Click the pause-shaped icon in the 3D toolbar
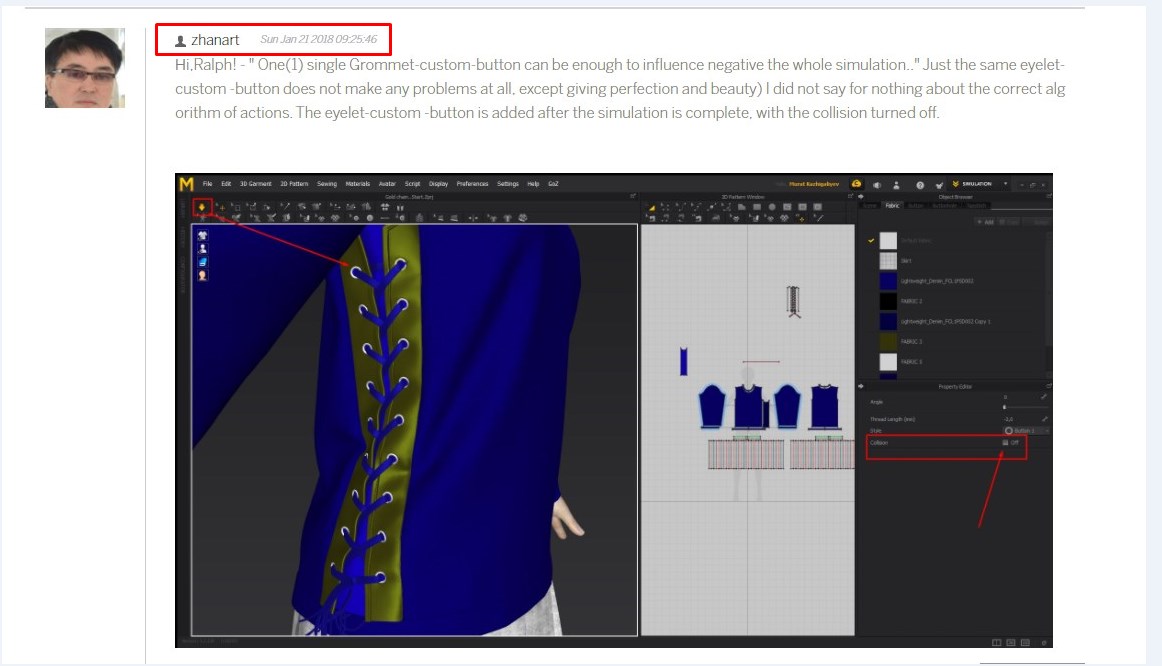Screen dimensions: 1162x666 [400, 207]
